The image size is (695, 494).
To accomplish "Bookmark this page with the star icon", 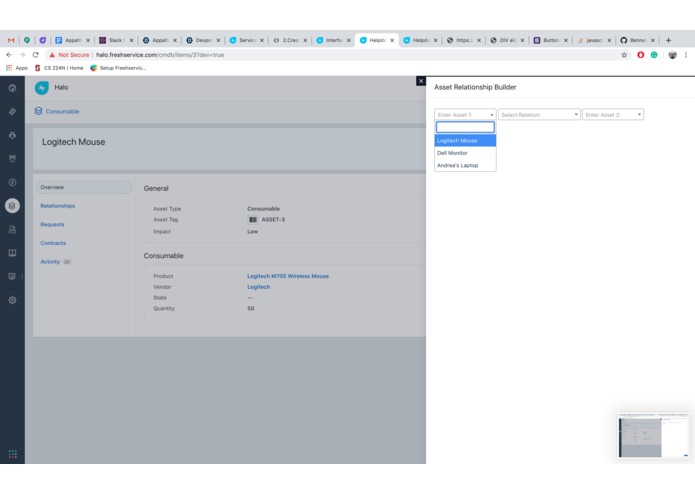I will click(x=624, y=55).
